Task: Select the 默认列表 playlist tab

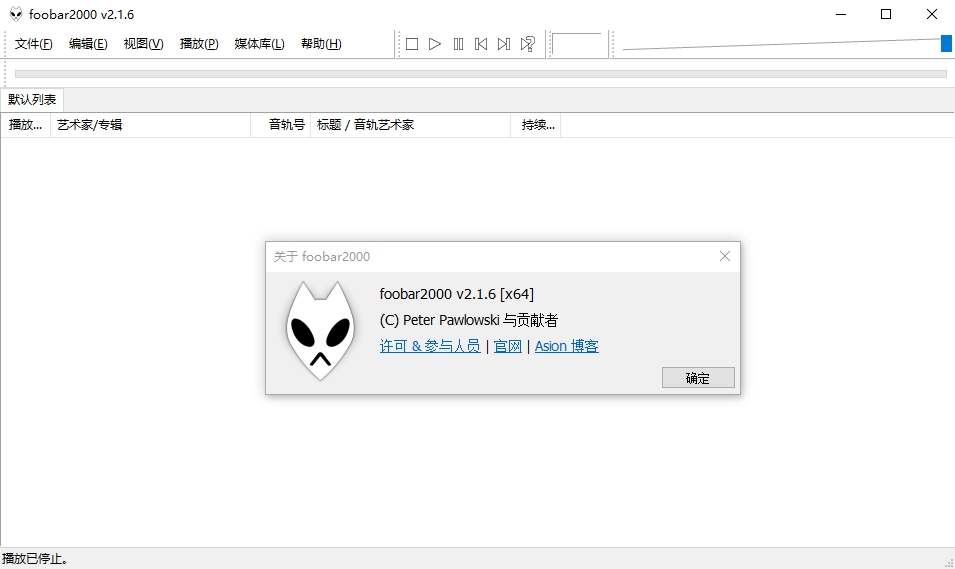Action: pos(32,99)
